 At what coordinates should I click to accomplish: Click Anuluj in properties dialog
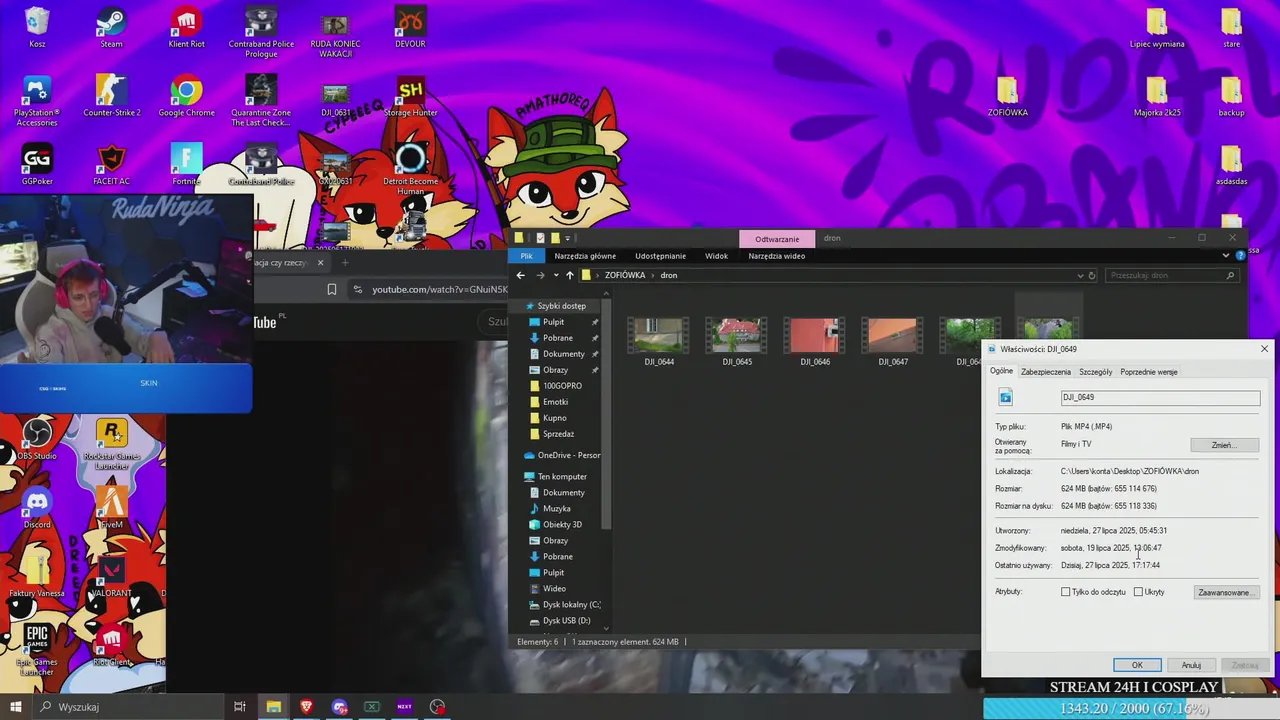(x=1191, y=665)
